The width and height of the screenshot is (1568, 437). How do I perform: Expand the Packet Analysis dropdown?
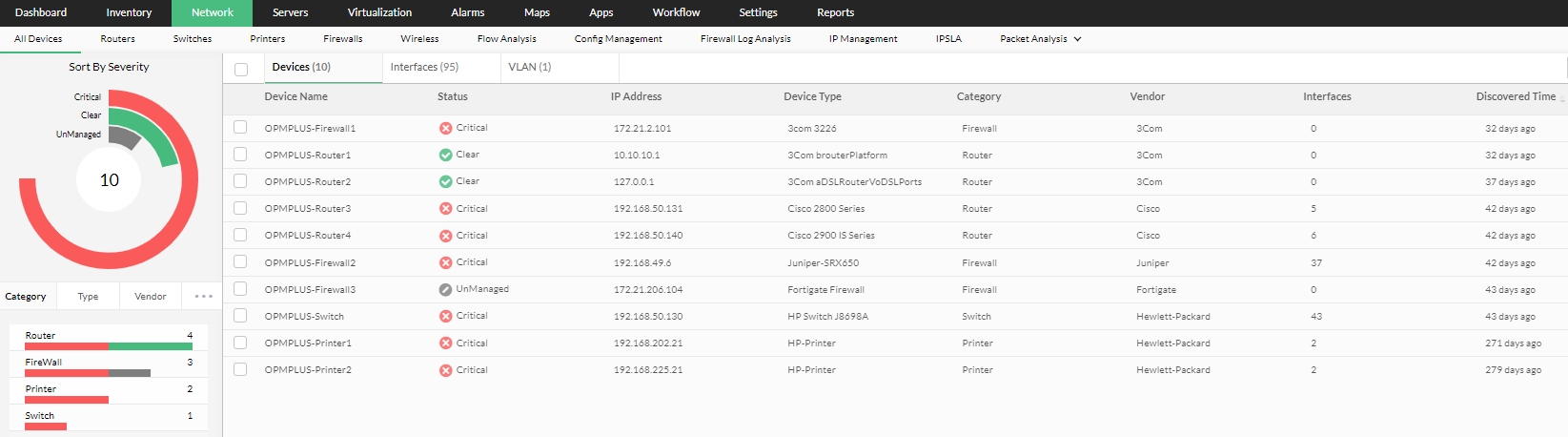1040,39
